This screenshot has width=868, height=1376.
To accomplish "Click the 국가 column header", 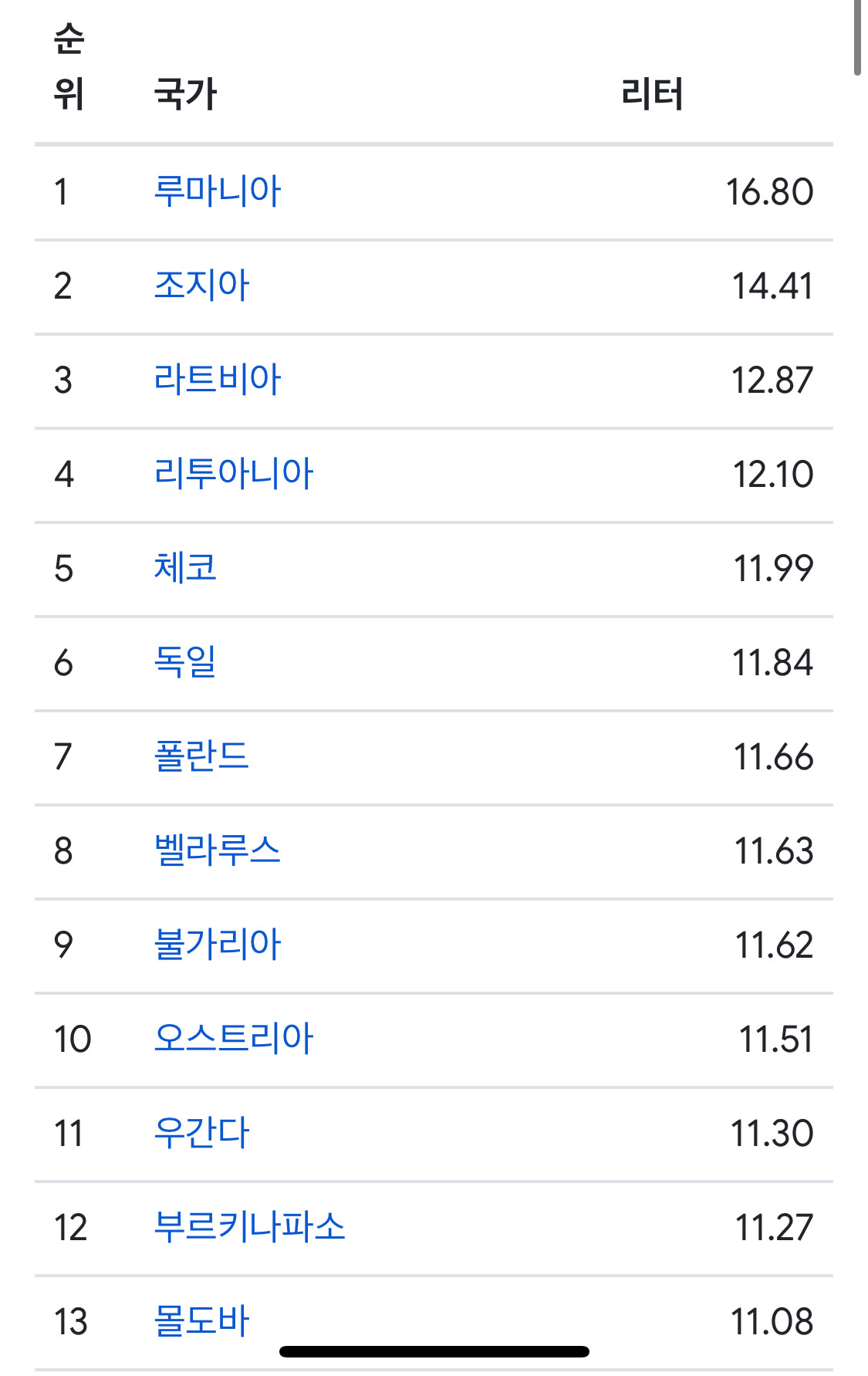I will pos(185,94).
